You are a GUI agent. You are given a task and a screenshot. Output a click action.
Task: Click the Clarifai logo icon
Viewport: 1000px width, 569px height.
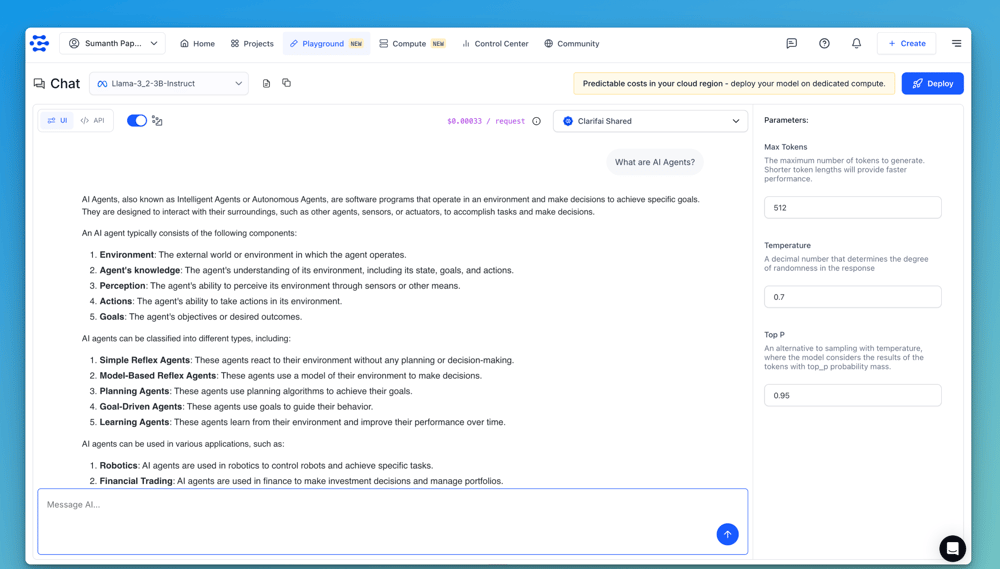tap(39, 43)
